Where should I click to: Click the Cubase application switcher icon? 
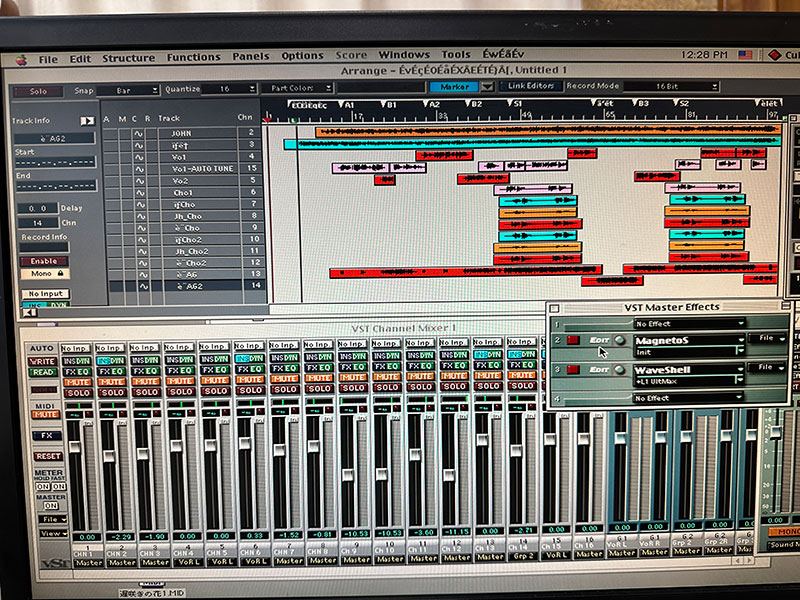click(x=774, y=55)
